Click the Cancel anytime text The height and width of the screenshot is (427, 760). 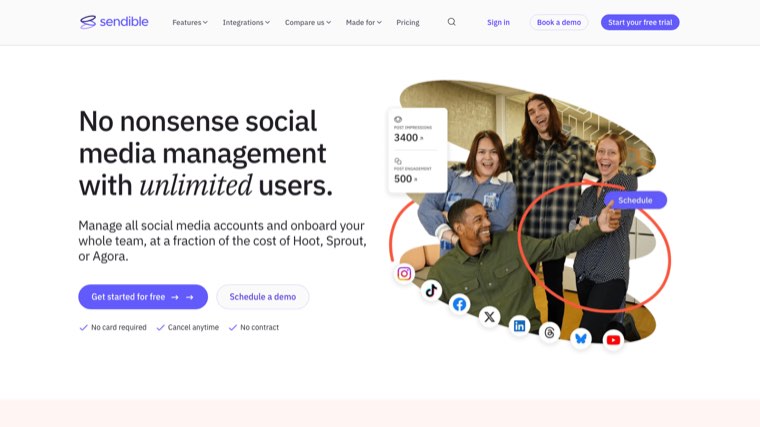(193, 327)
